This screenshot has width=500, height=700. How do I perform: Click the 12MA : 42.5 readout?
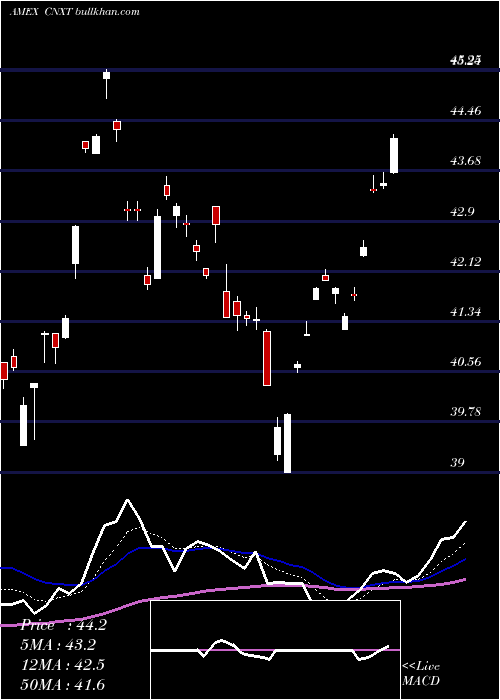(62, 664)
